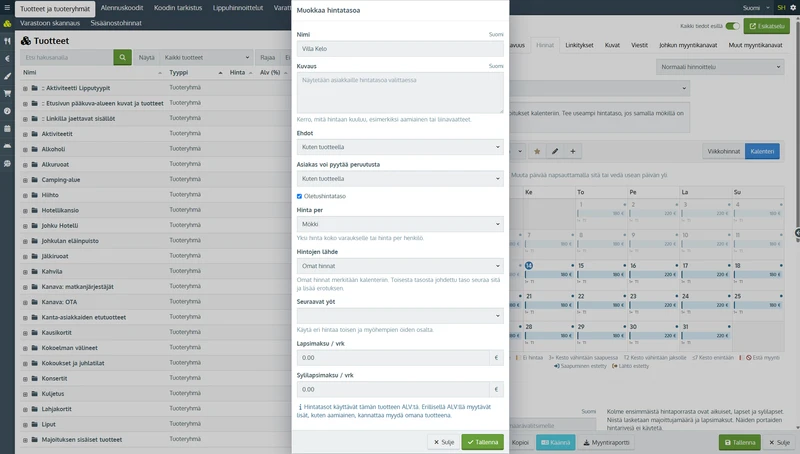The width and height of the screenshot is (800, 454).
Task: Open the shopping cart sidebar icon
Action: pos(7,93)
